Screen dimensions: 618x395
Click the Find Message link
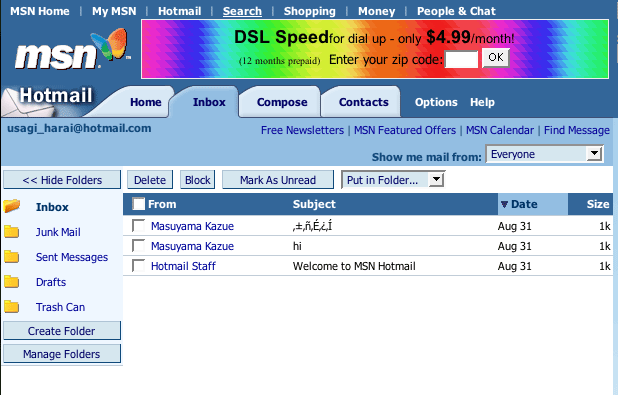point(577,130)
